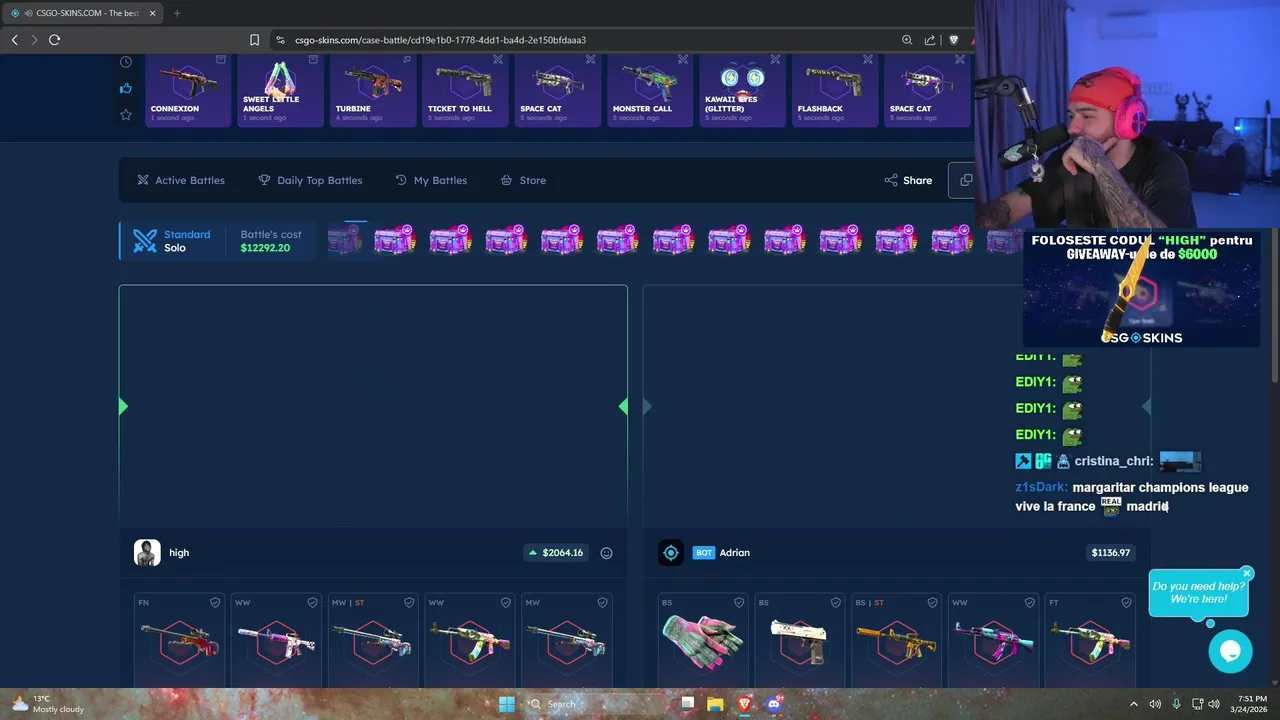The image size is (1280, 720).
Task: Open the TURBINE drop card
Action: 373,90
